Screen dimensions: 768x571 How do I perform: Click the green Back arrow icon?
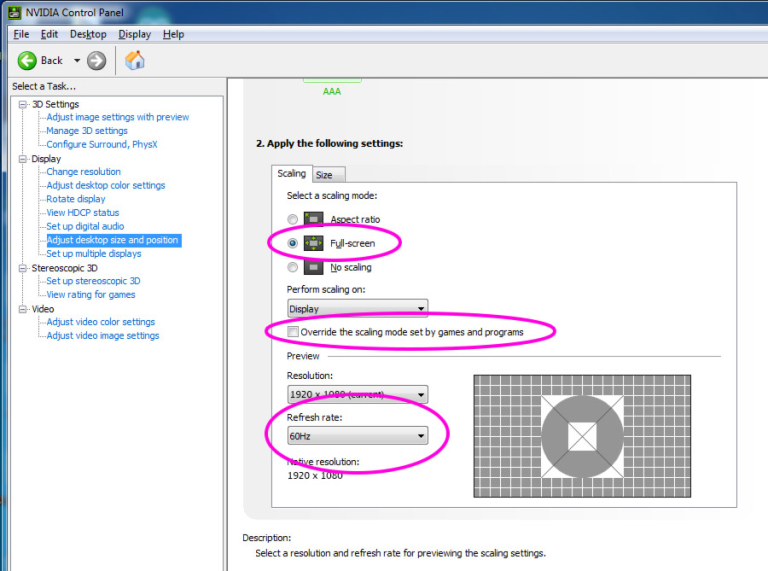pos(27,61)
